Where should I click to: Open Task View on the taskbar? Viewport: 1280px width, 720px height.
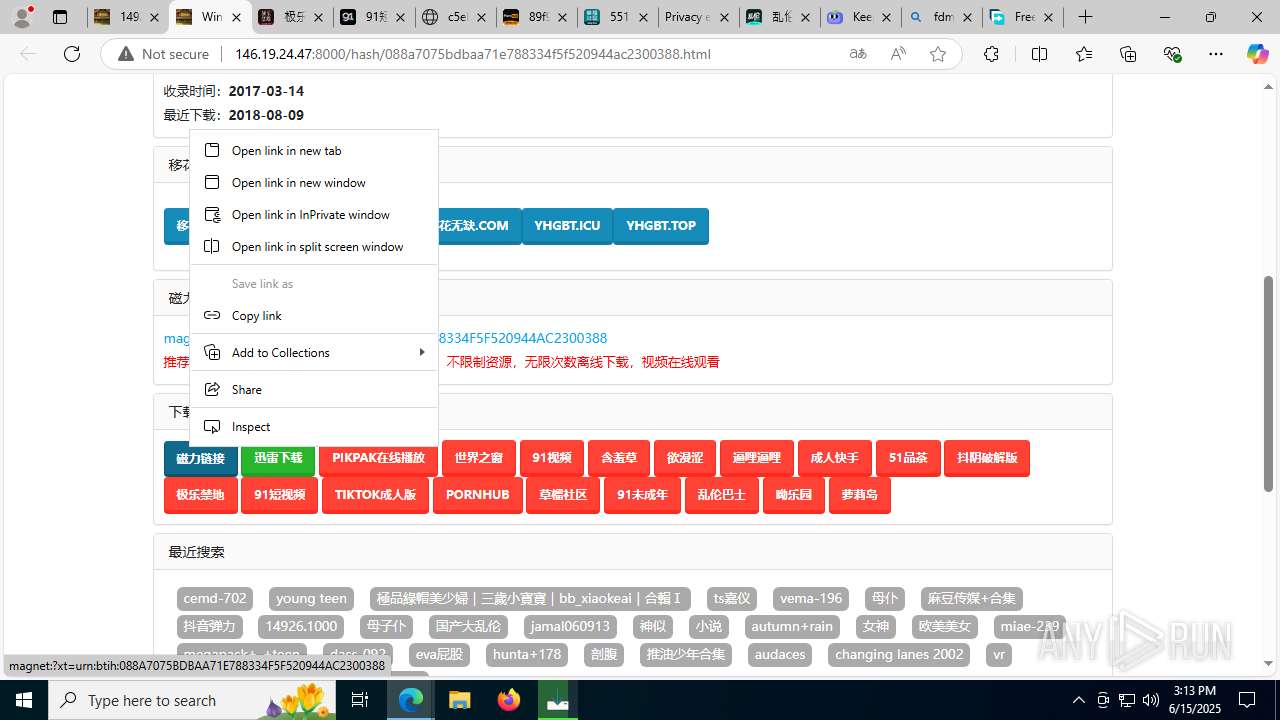pos(361,700)
